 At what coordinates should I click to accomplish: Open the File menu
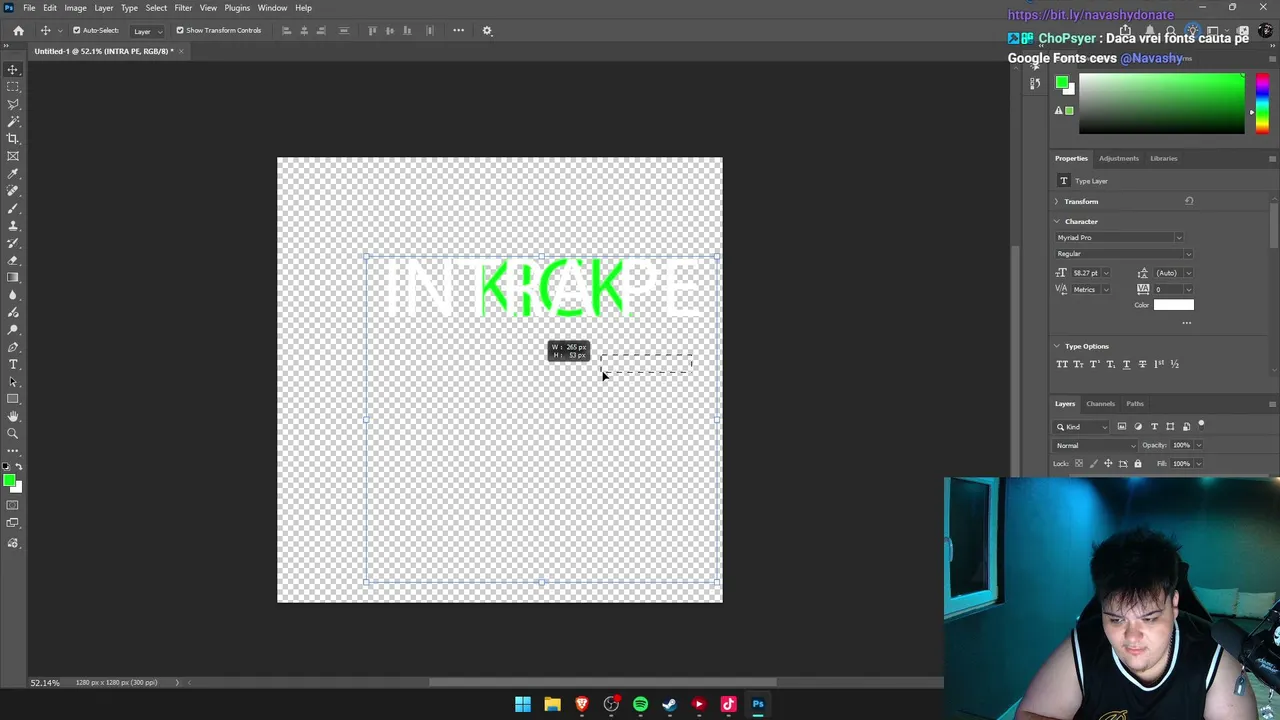pyautogui.click(x=29, y=8)
